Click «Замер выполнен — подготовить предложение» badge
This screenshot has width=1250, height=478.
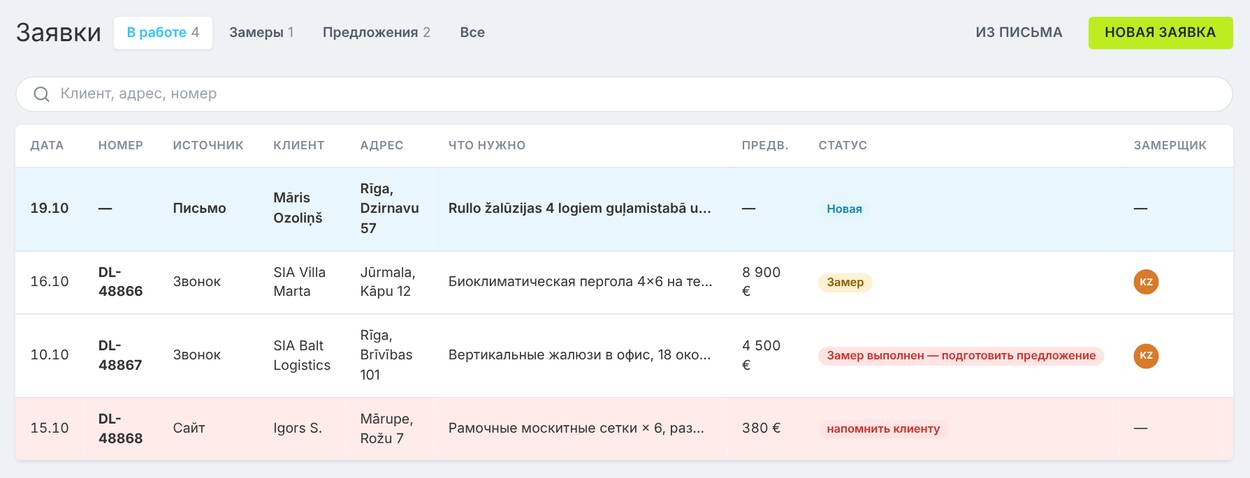click(961, 355)
